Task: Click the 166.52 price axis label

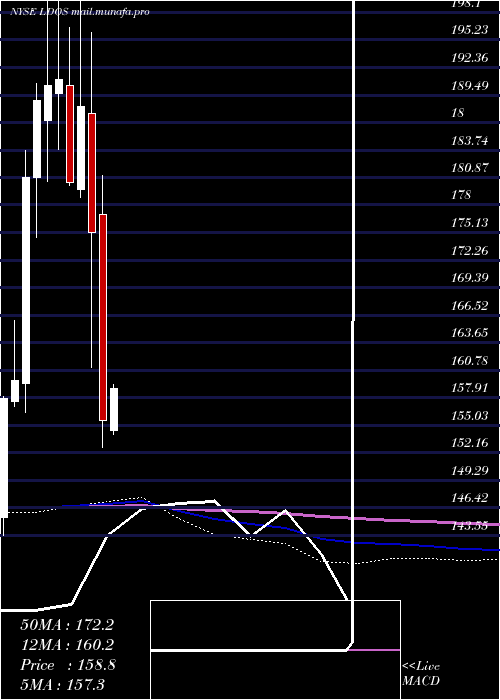Action: pos(469,305)
